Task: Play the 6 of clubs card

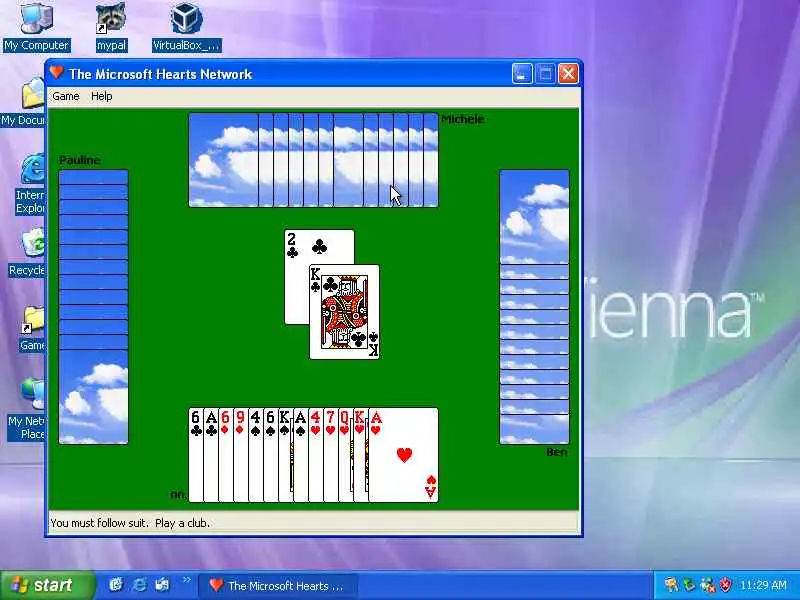Action: (196, 455)
